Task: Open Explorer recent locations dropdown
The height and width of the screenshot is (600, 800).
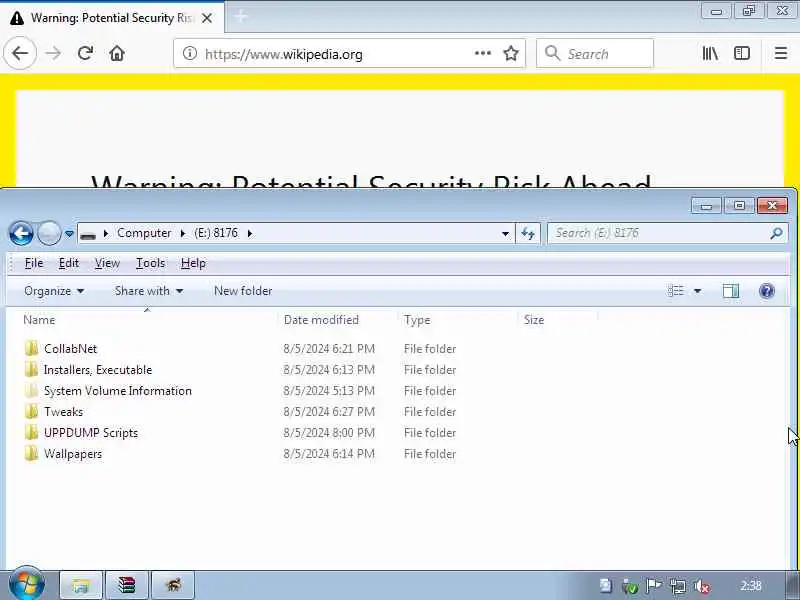Action: click(x=69, y=234)
